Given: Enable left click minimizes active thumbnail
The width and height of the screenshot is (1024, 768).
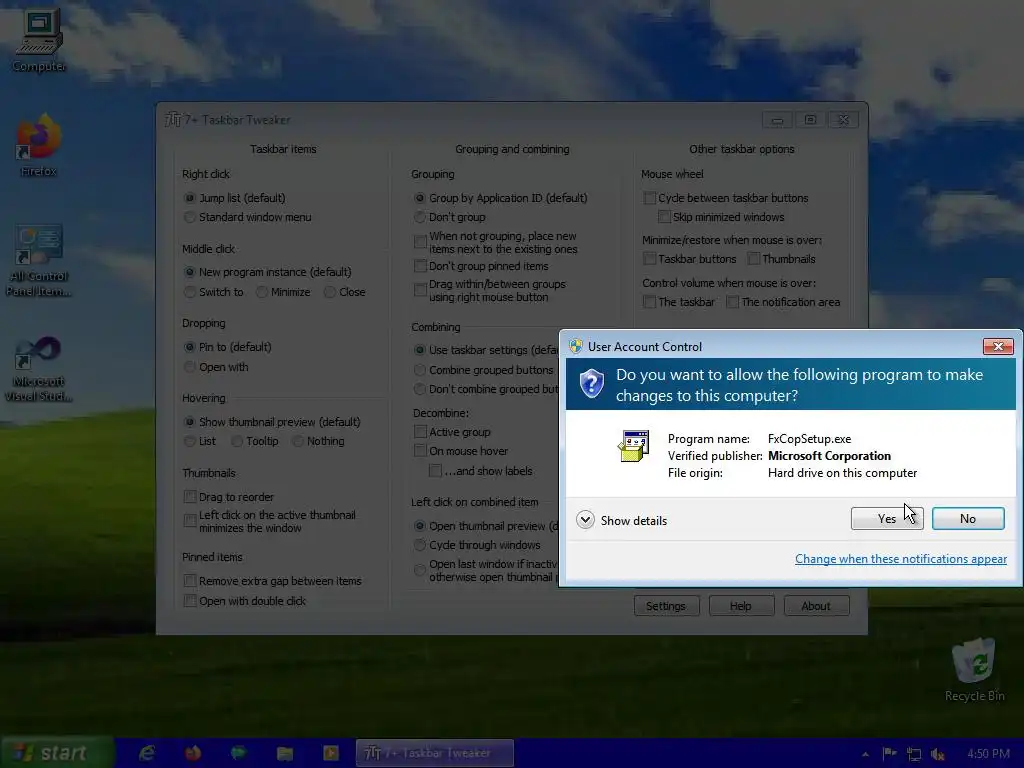Looking at the screenshot, I should pos(190,520).
